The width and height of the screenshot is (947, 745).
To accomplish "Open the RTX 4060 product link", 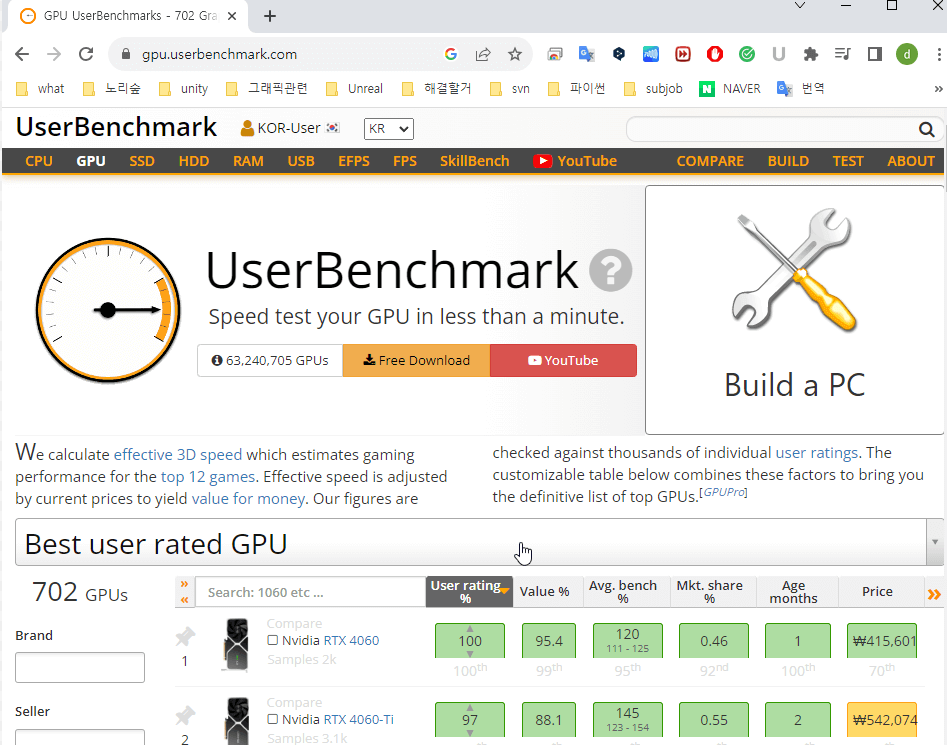I will [352, 640].
